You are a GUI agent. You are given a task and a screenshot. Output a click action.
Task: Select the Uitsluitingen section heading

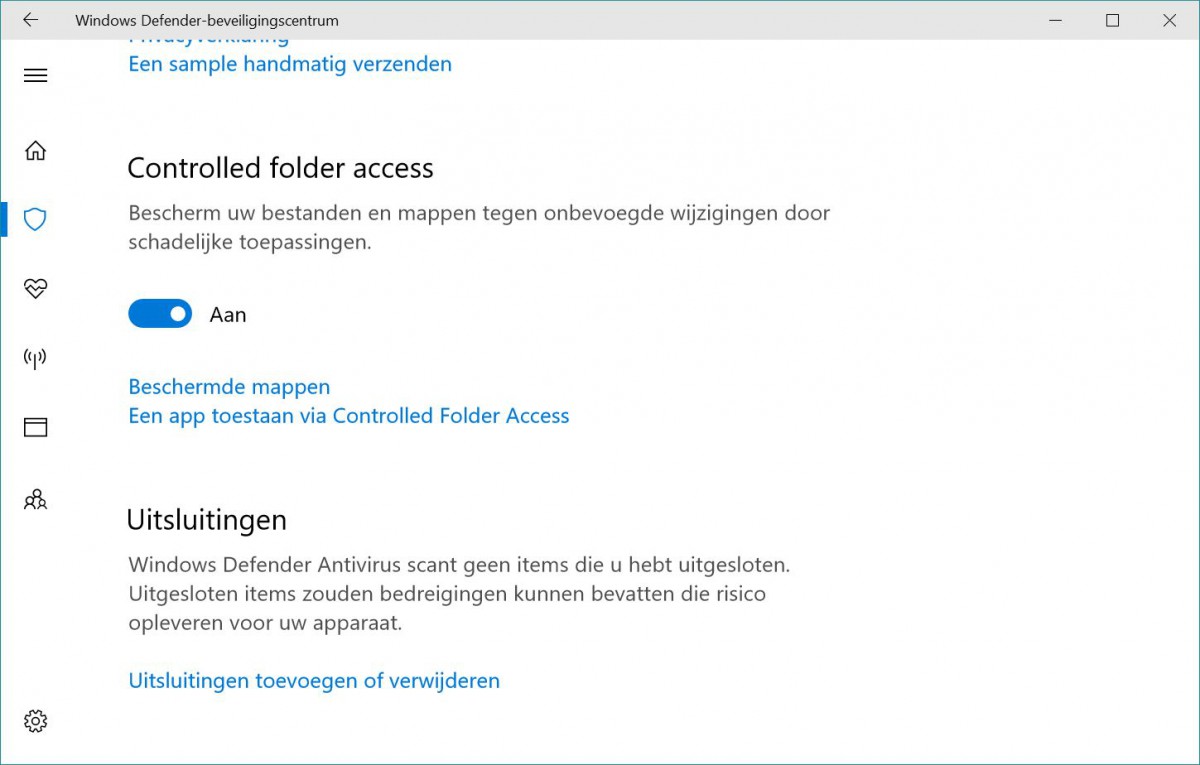(x=206, y=519)
